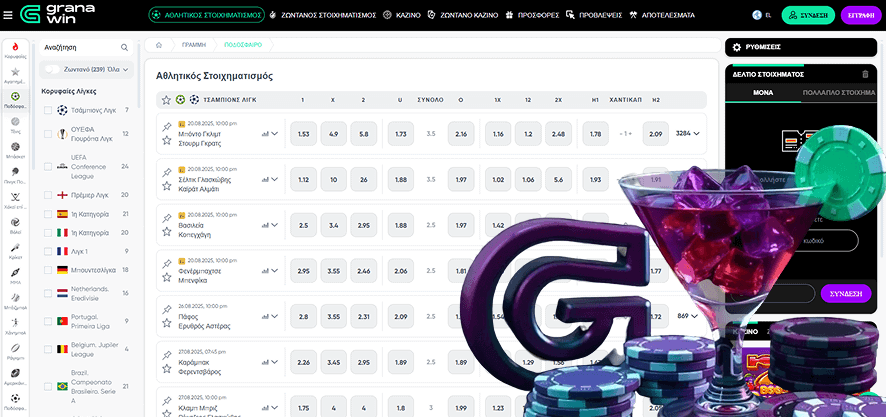The height and width of the screenshot is (417, 886).
Task: Toggle the Ζωντανό live switch
Action: pos(53,70)
